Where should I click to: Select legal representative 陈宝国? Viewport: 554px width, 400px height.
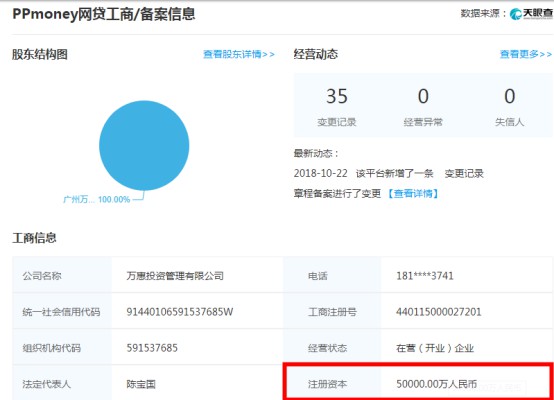[141, 384]
